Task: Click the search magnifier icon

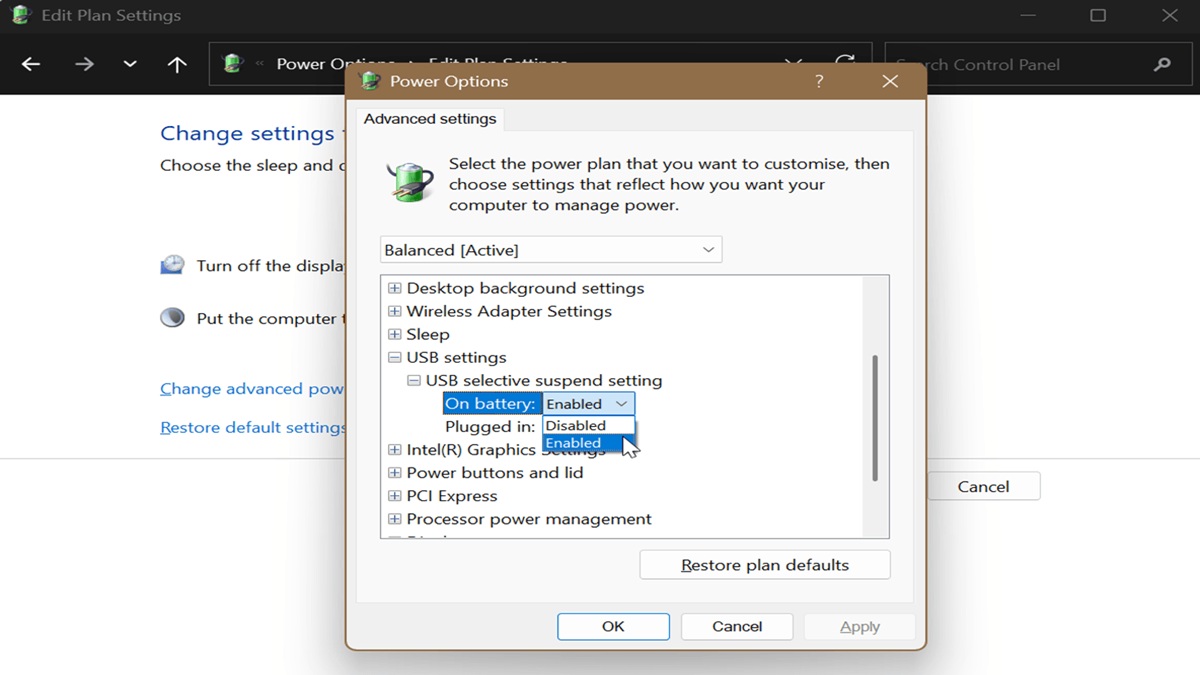Action: [x=1162, y=64]
